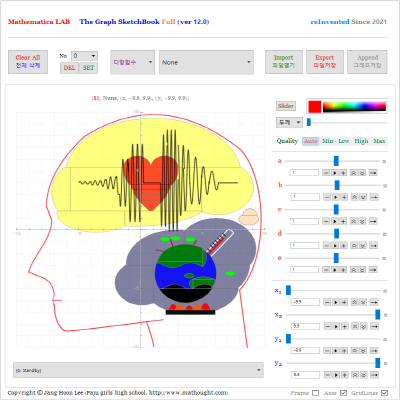400x400 pixels.
Task: Click the plus icon for the x2 slider
Action: pyautogui.click(x=345, y=326)
